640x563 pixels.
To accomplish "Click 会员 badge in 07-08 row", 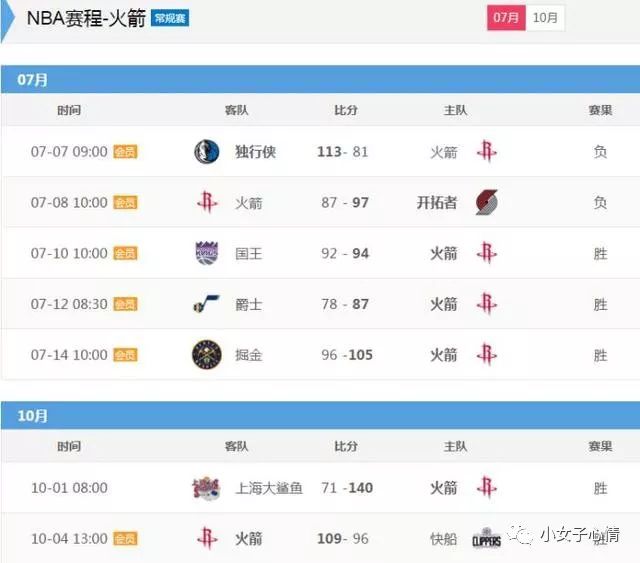I will [x=125, y=203].
